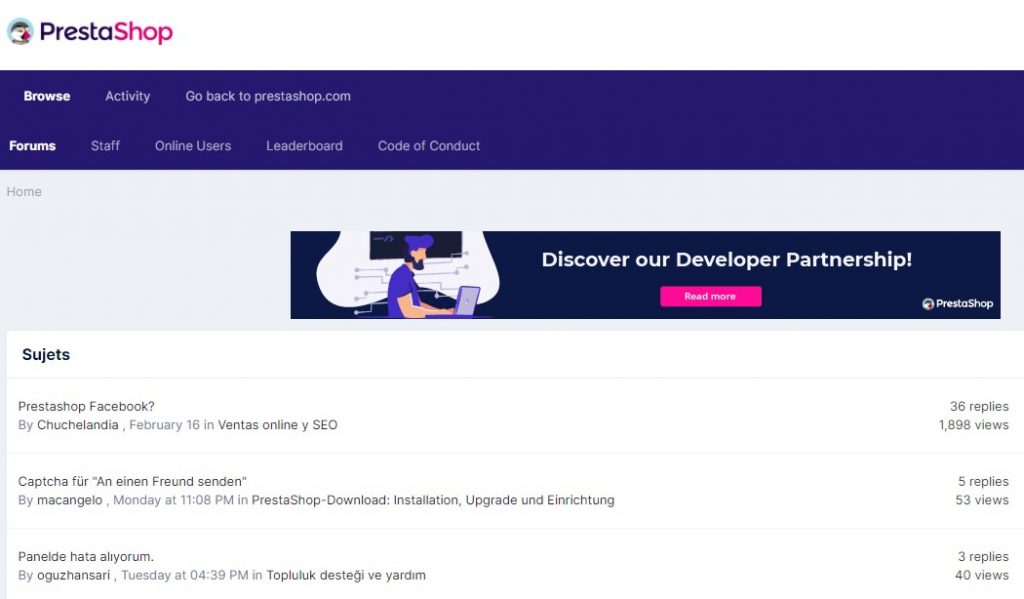Image resolution: width=1024 pixels, height=599 pixels.
Task: Open the Ventas online y SEO forum
Action: click(x=278, y=425)
